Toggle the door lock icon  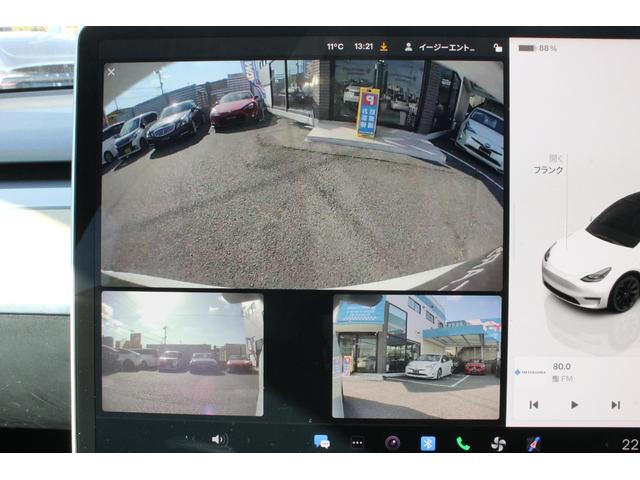coord(497,47)
